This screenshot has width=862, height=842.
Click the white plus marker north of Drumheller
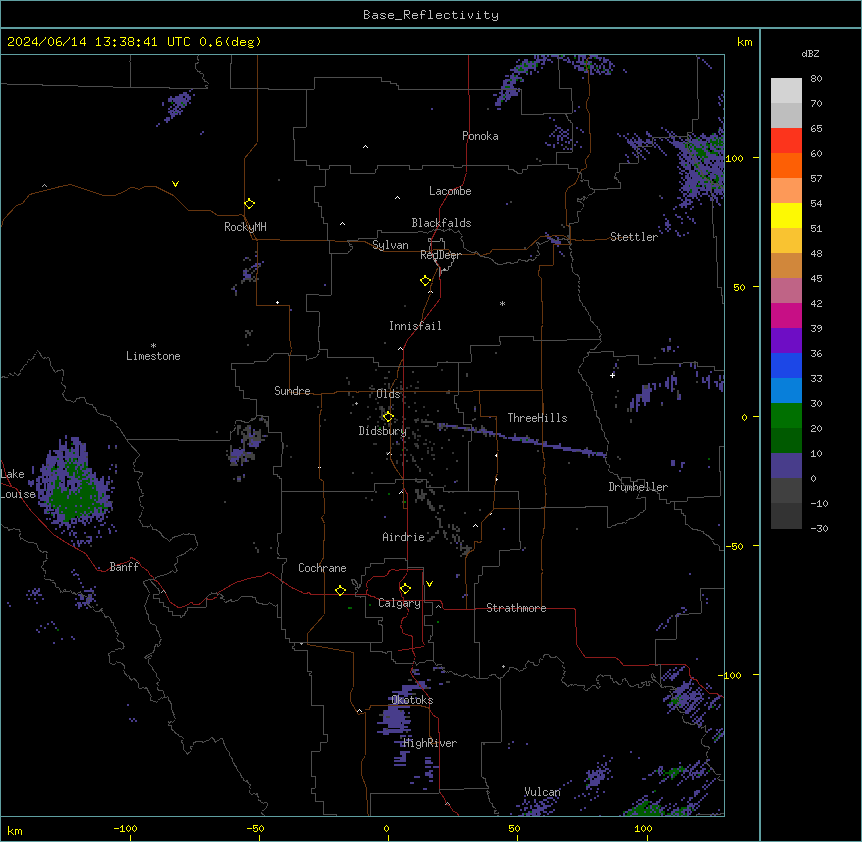click(612, 375)
